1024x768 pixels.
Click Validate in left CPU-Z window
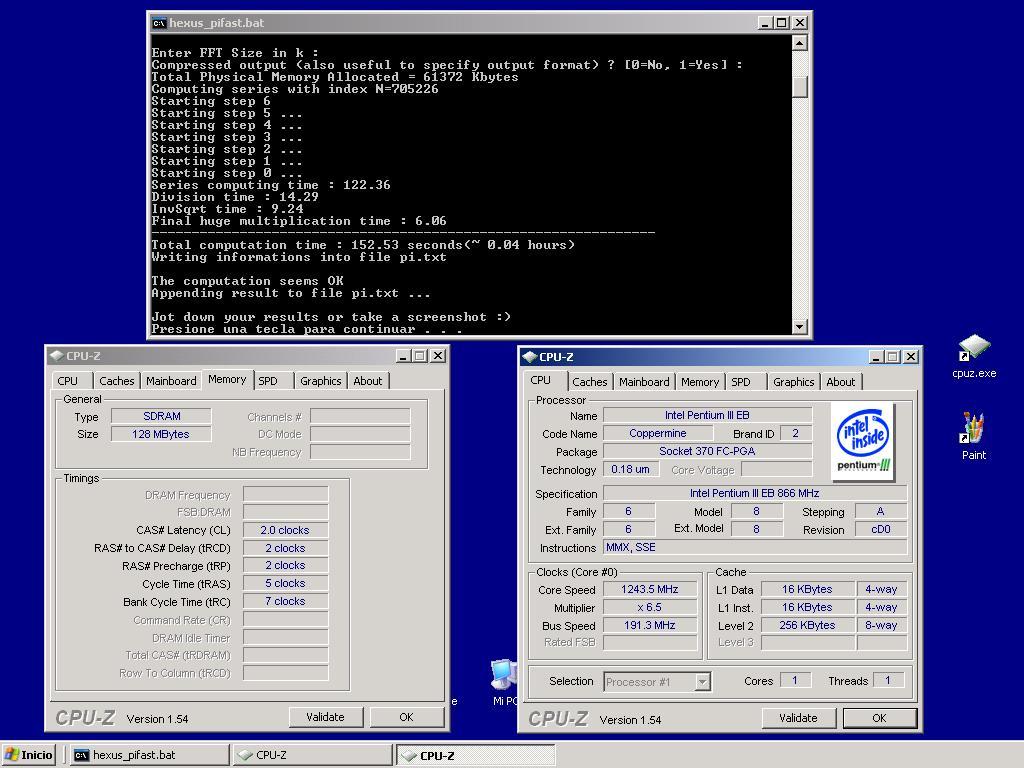[x=325, y=717]
